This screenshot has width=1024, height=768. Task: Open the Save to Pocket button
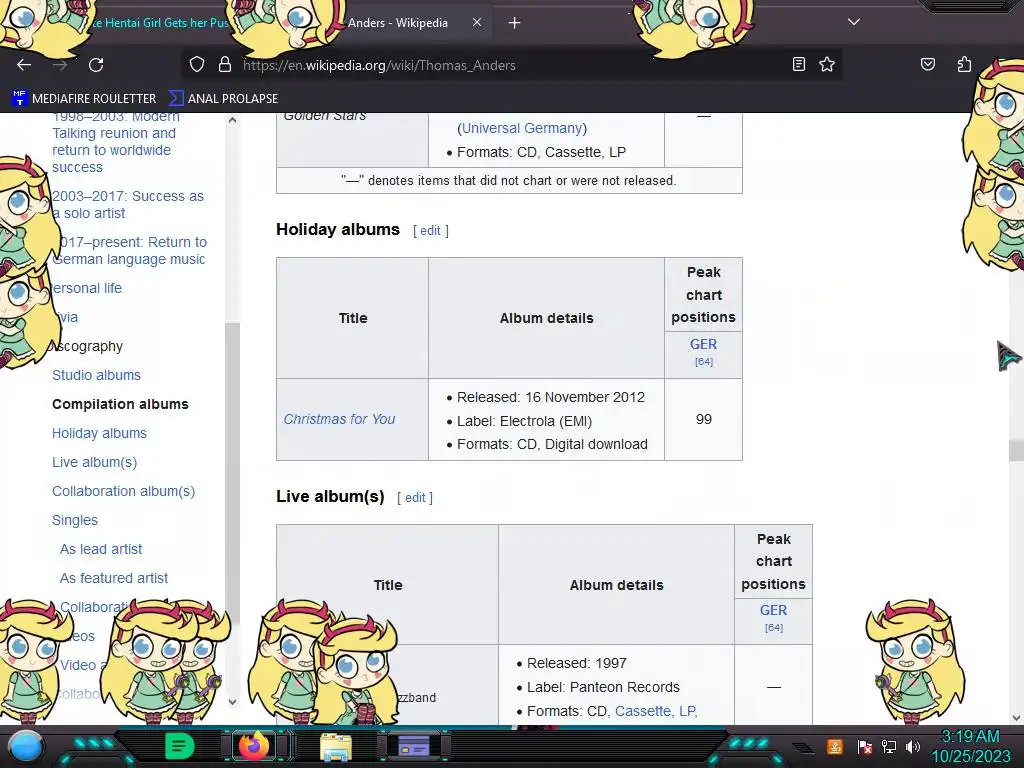[927, 64]
